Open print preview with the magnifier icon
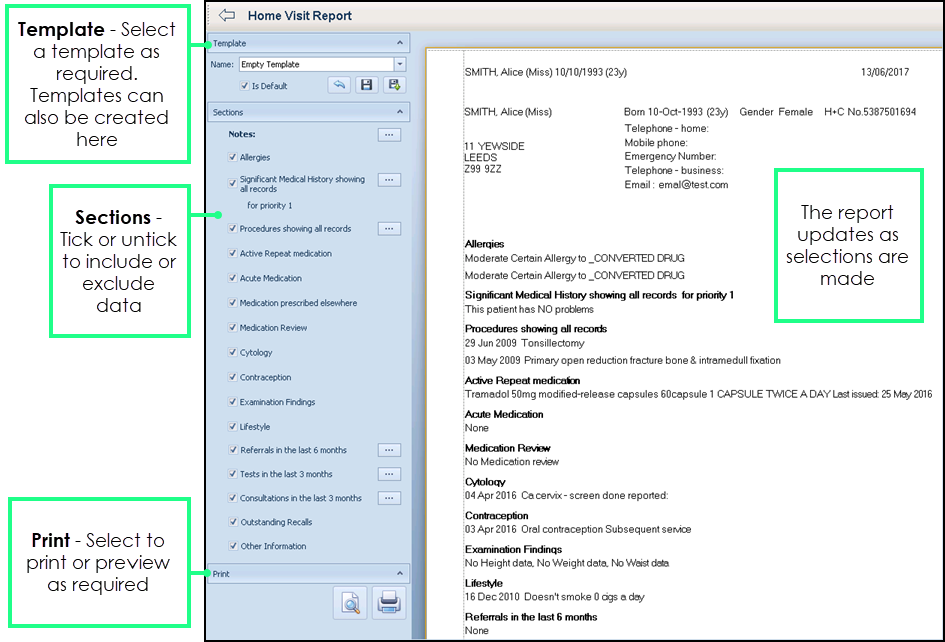Image resolution: width=945 pixels, height=642 pixels. (350, 603)
